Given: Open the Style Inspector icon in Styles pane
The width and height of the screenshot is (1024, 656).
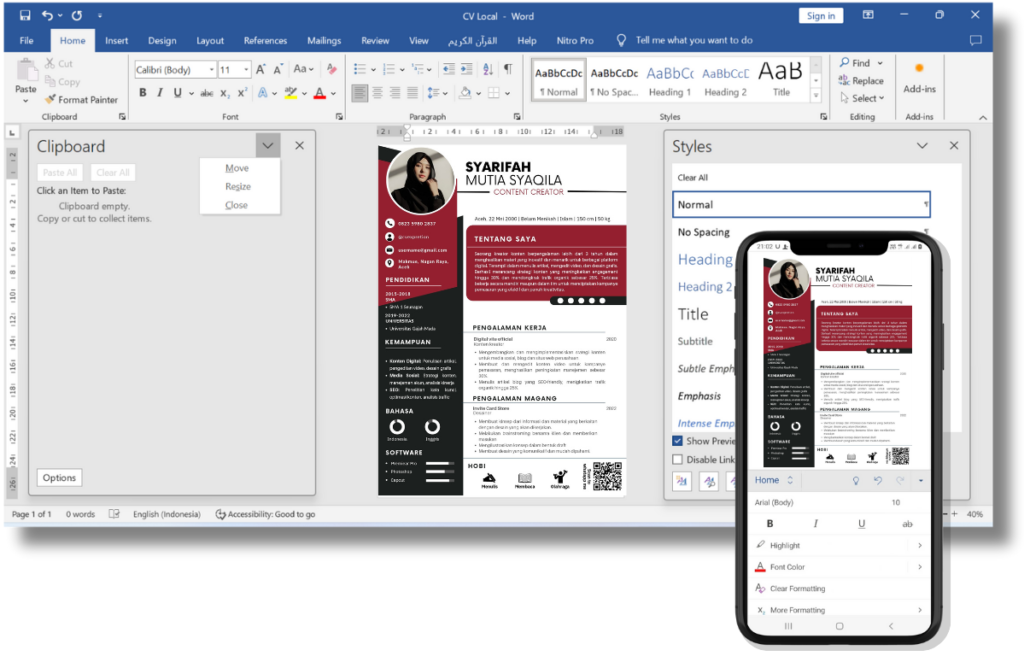Looking at the screenshot, I should (709, 482).
